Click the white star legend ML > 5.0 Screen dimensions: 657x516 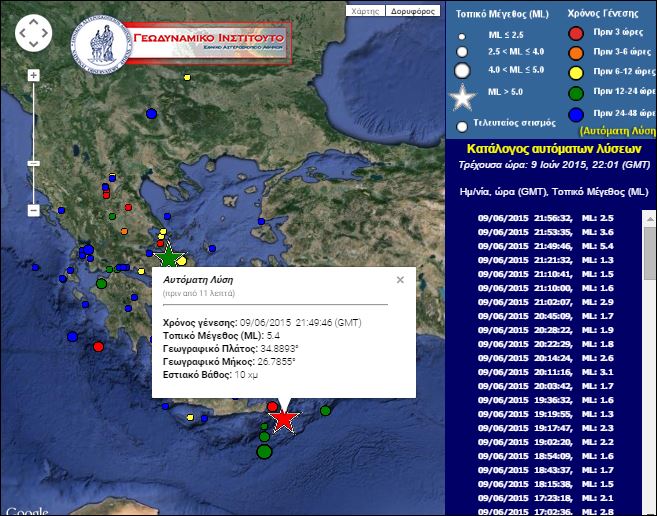coord(463,97)
